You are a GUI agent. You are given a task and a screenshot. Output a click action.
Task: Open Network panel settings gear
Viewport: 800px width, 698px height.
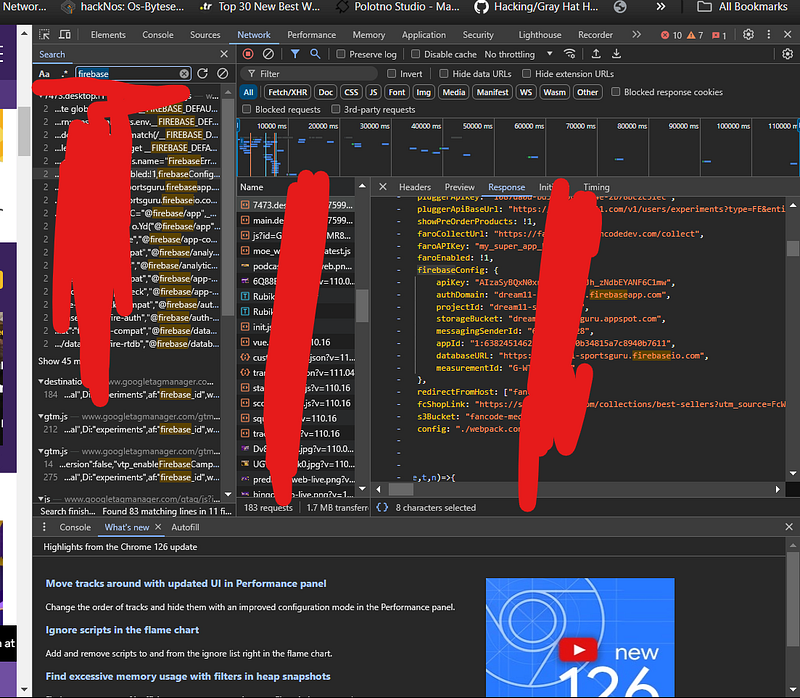click(x=787, y=54)
